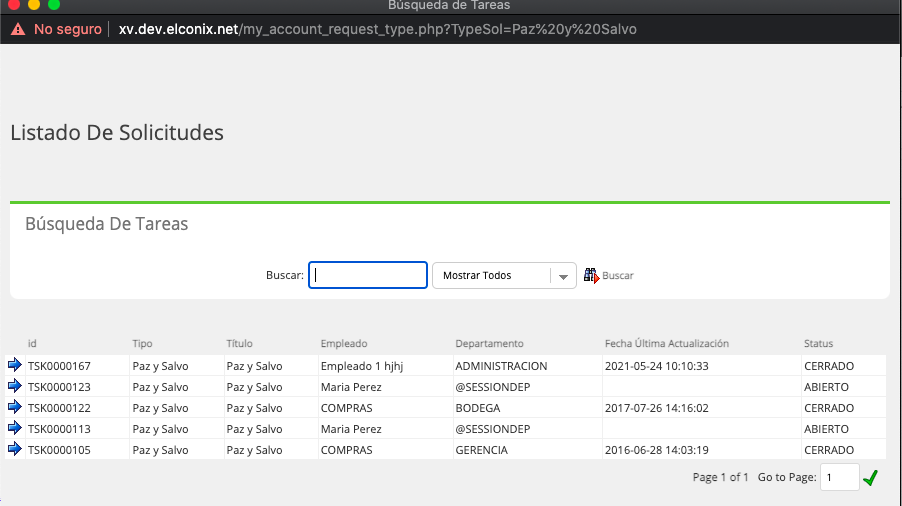This screenshot has width=902, height=506.
Task: Click the date 2021-05-24 10:10:33
Action: pos(656,366)
